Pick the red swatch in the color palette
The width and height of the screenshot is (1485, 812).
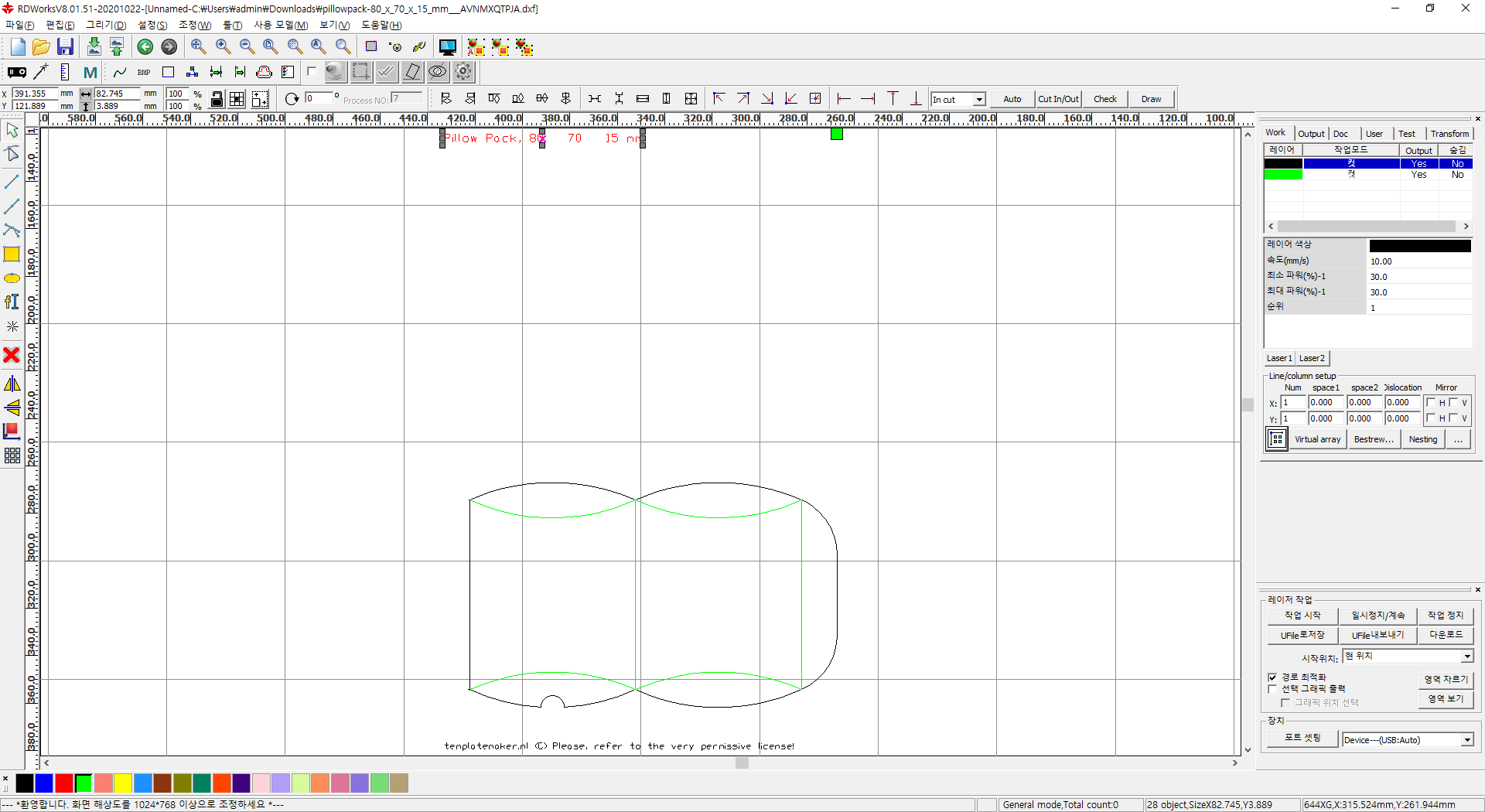pos(64,783)
